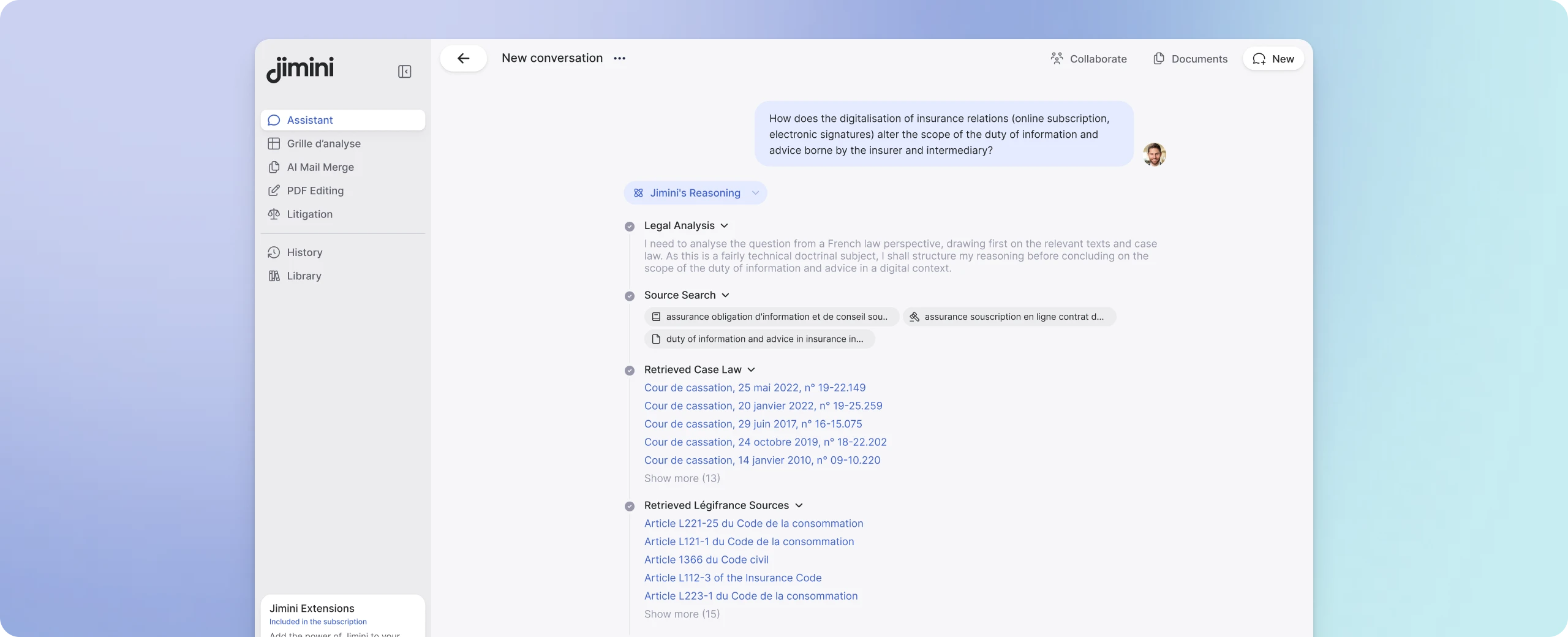Collapse Retrieved Légifrance Sources section
Screen dimensions: 1568x637
click(x=799, y=505)
